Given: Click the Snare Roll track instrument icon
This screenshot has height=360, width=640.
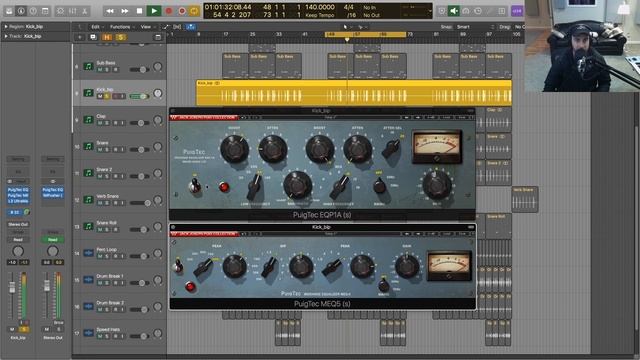Looking at the screenshot, I should pos(88,226).
